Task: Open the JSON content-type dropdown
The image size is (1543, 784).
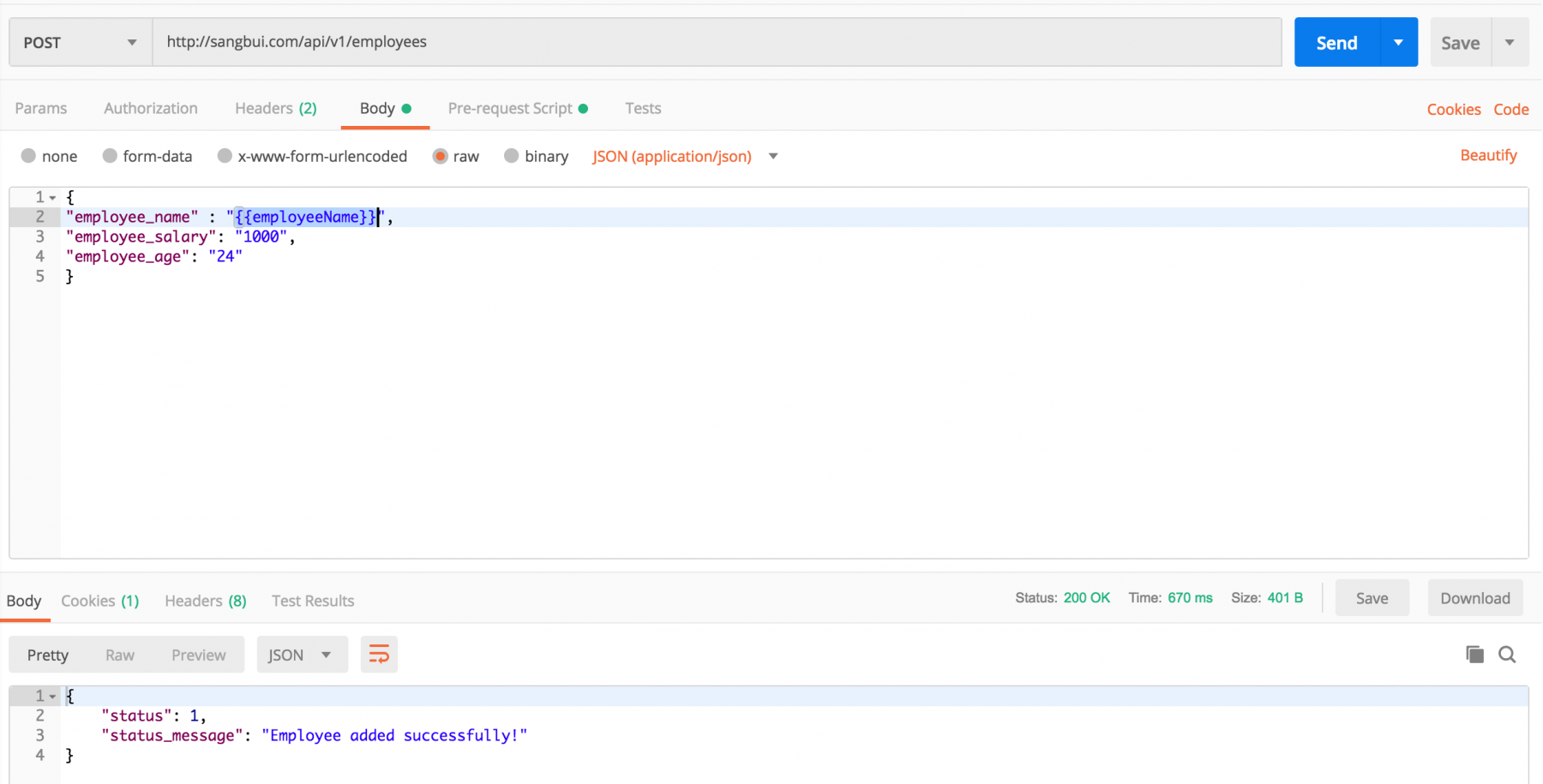Action: coord(772,156)
